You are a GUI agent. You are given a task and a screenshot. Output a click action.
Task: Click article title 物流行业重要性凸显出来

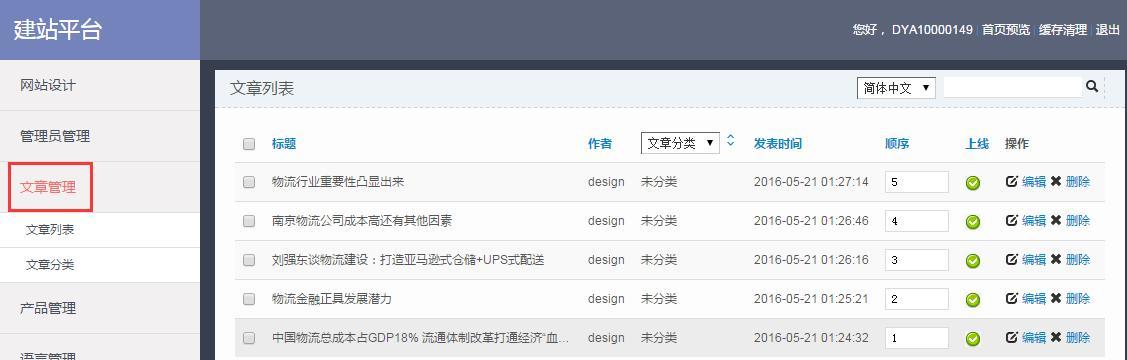[x=338, y=182]
